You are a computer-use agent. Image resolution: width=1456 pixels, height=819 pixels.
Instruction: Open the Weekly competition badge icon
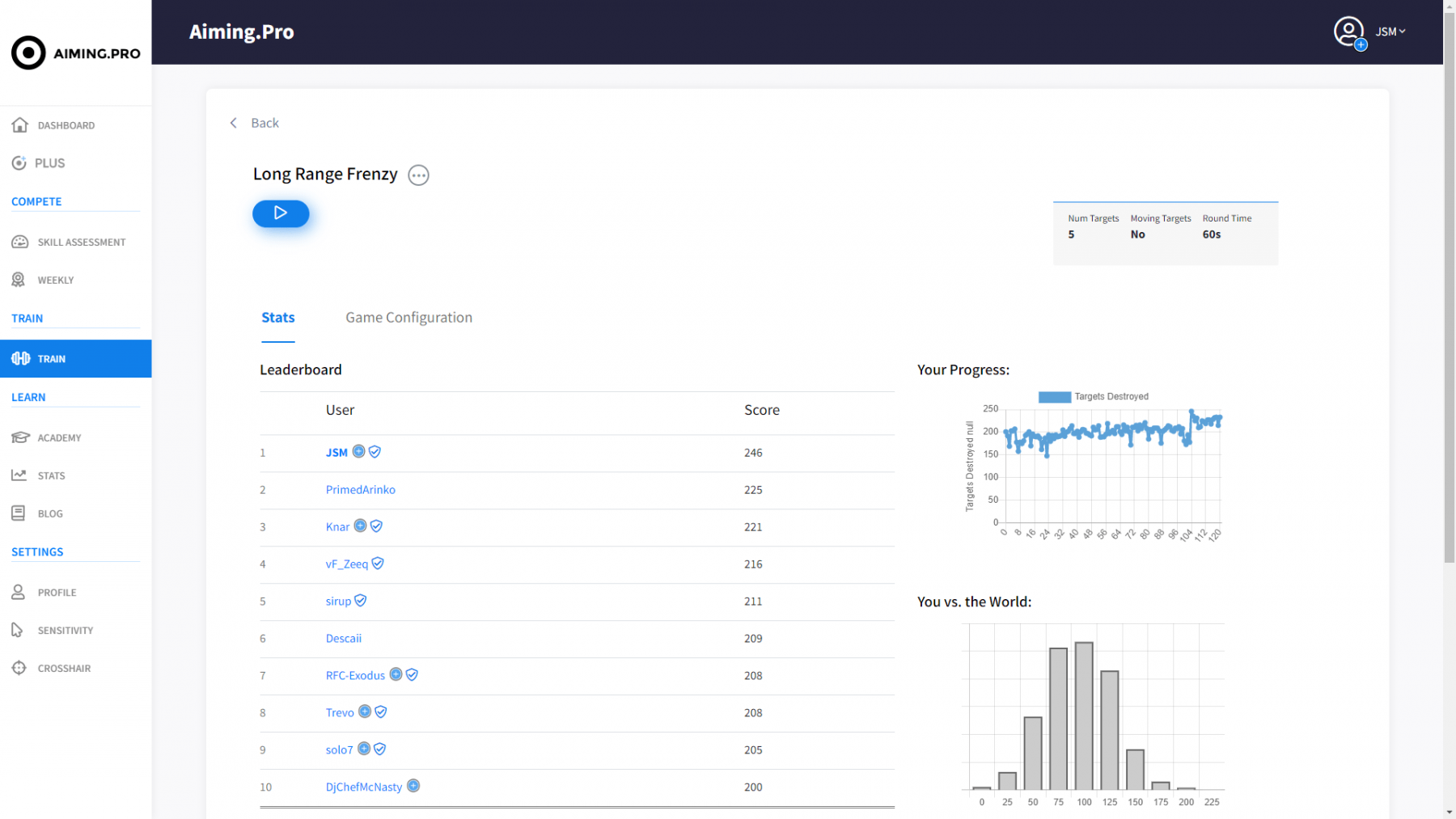[x=19, y=280]
